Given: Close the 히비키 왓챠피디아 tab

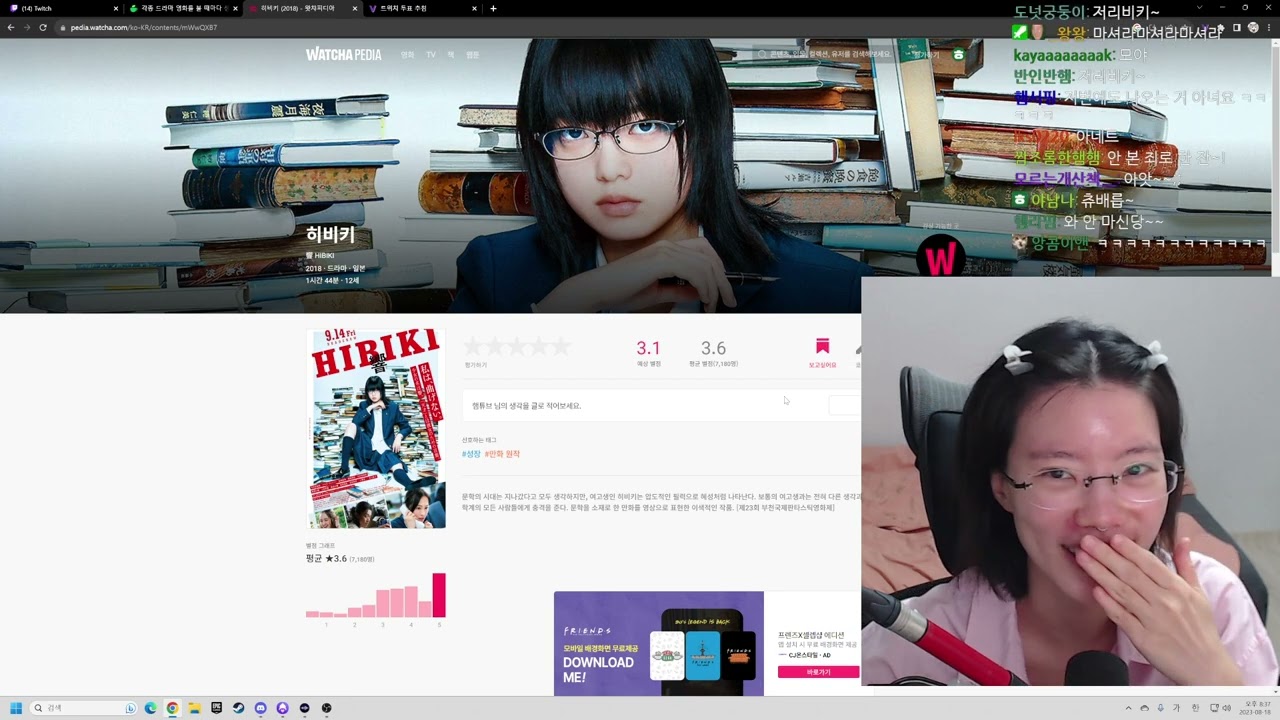Looking at the screenshot, I should [355, 8].
